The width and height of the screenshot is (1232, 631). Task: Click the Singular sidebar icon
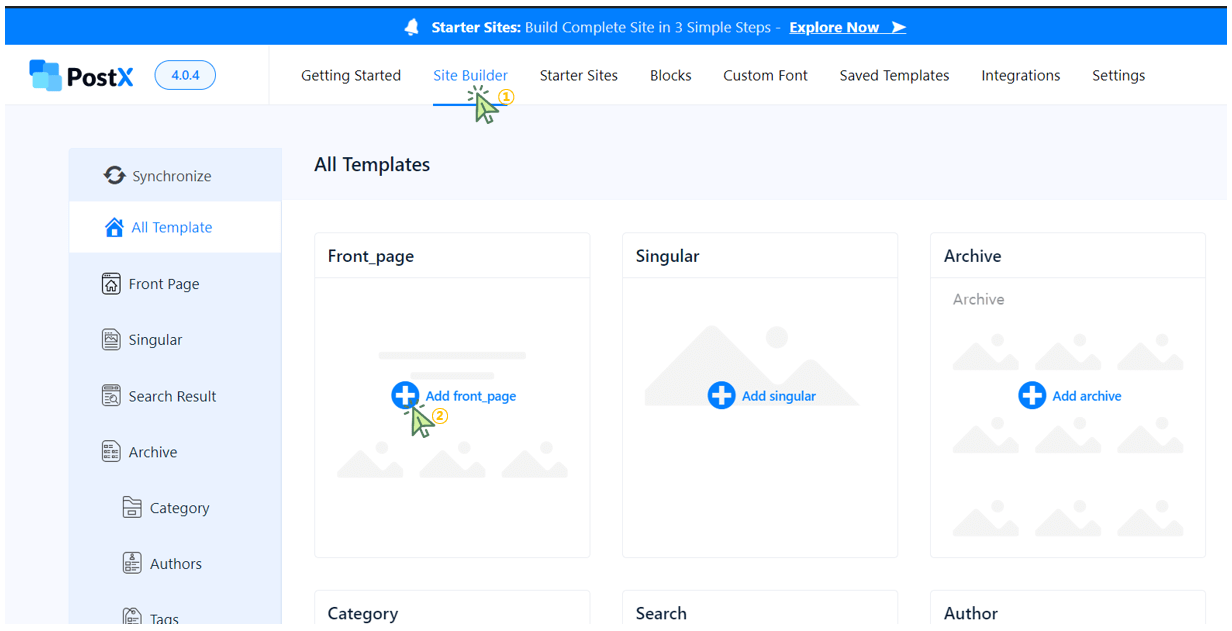pyautogui.click(x=111, y=340)
